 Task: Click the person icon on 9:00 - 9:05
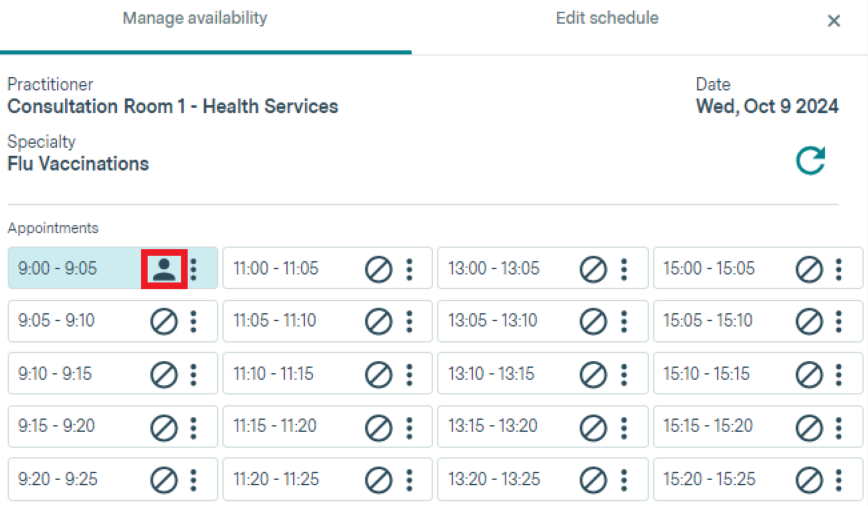(x=164, y=269)
